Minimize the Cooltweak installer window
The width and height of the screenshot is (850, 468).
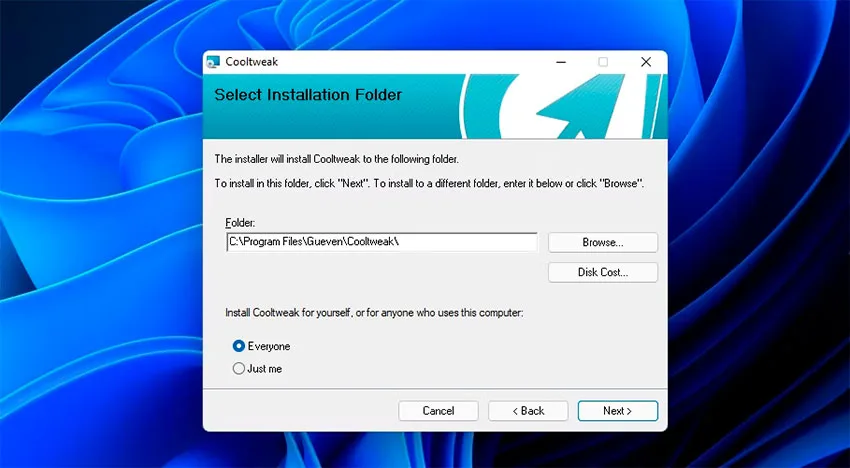[561, 62]
